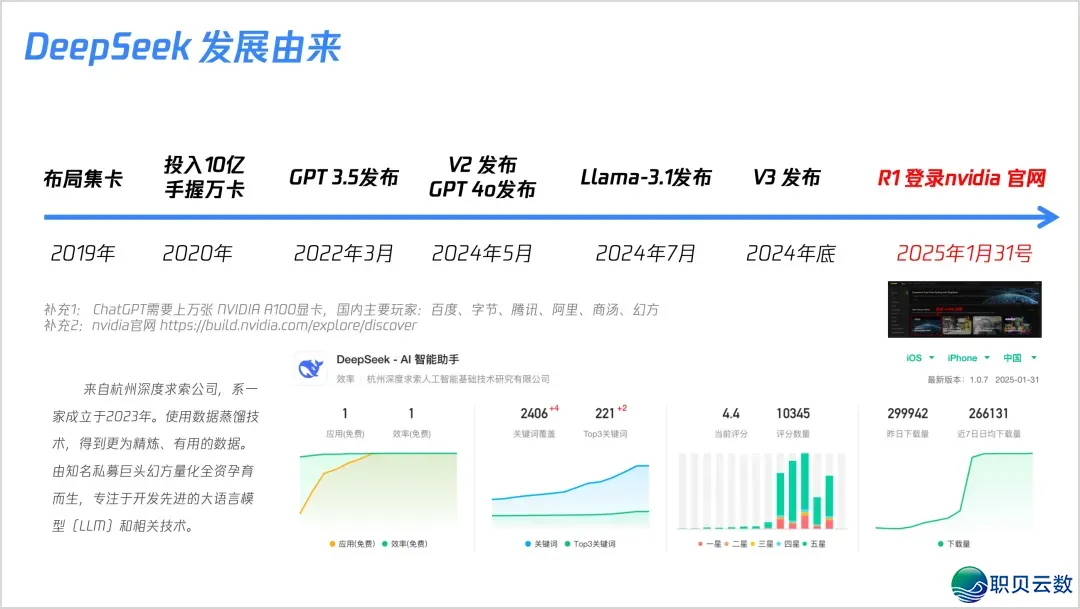1080x609 pixels.
Task: Toggle the 五星 rating legend entry
Action: [814, 544]
